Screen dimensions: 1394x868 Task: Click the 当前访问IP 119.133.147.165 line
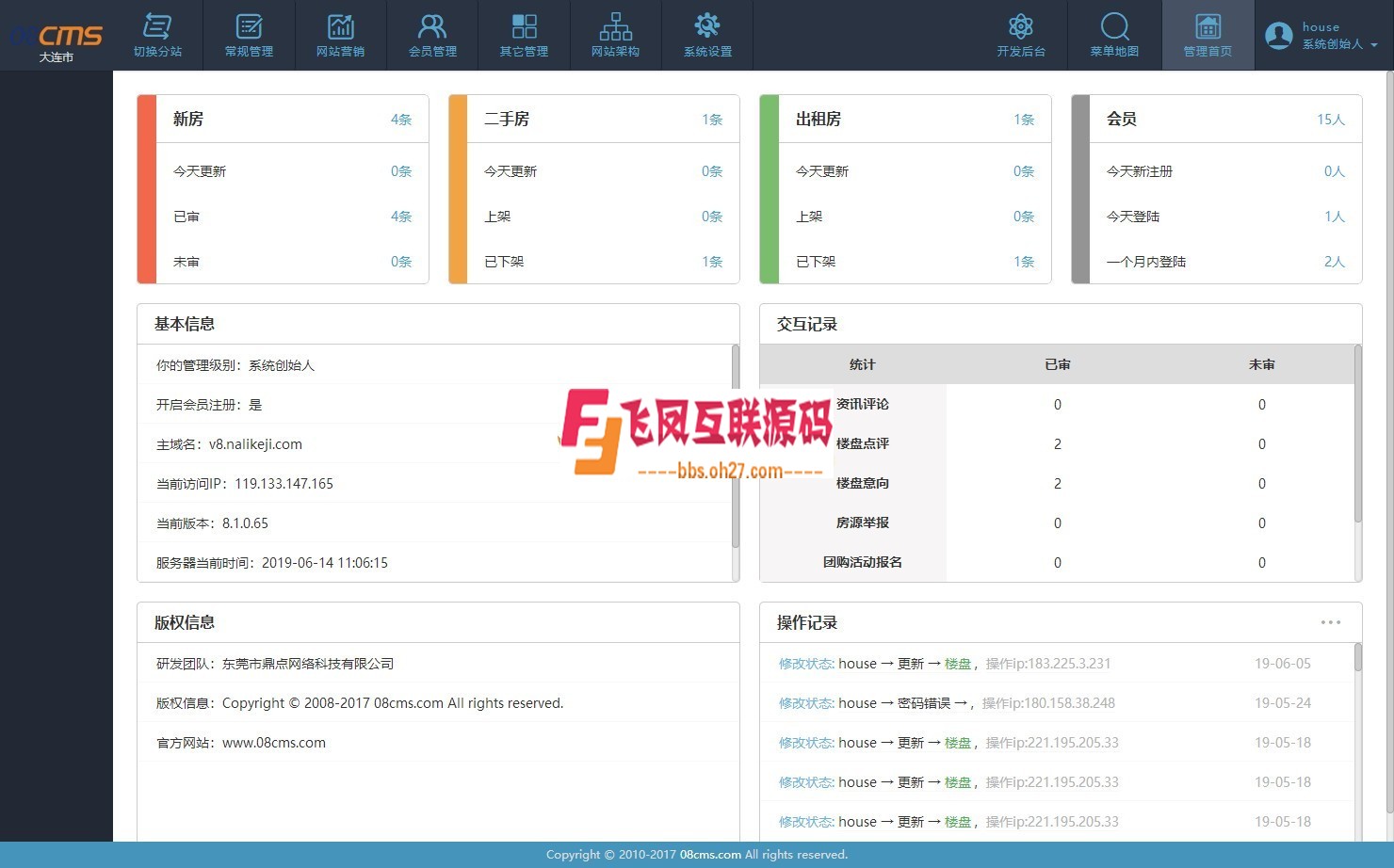[x=245, y=484]
